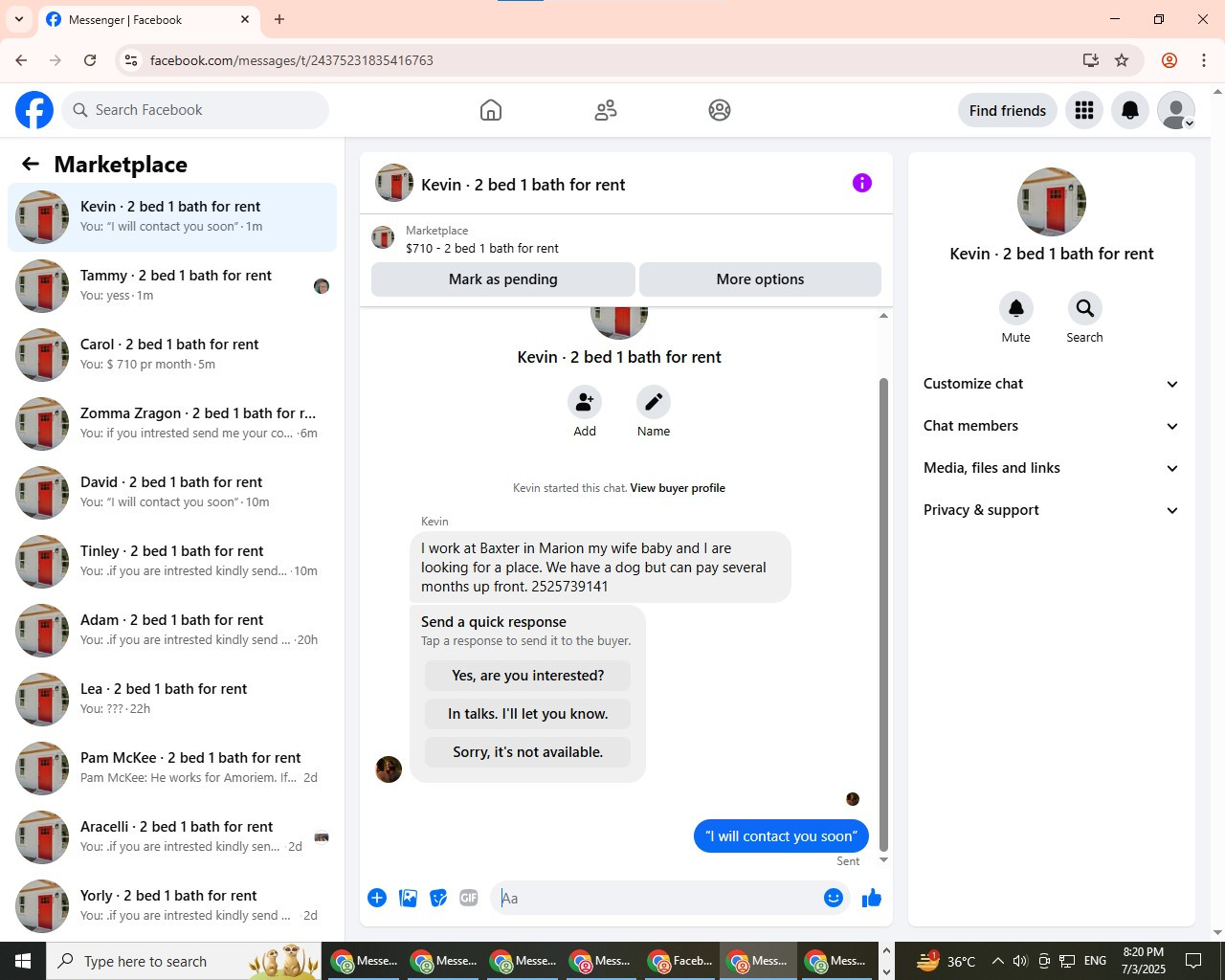Select Adam 2 bed 1 bath conversation
This screenshot has height=980, width=1225.
(172, 631)
